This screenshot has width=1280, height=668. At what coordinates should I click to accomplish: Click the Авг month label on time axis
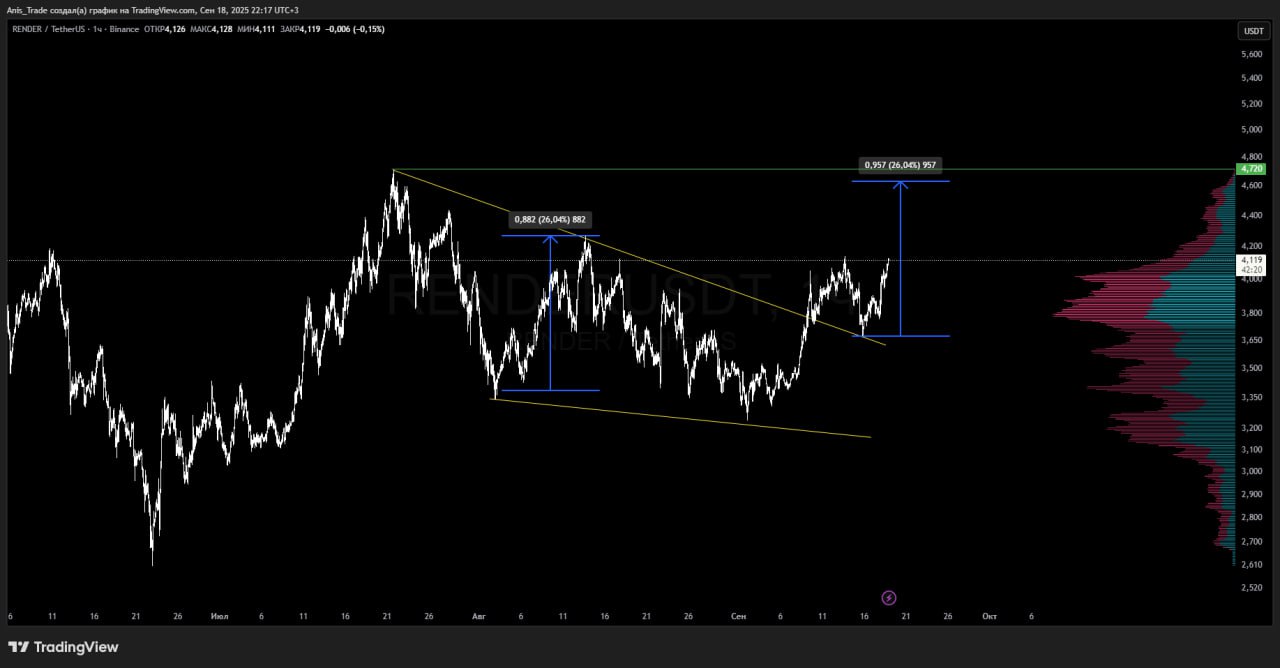(x=478, y=616)
